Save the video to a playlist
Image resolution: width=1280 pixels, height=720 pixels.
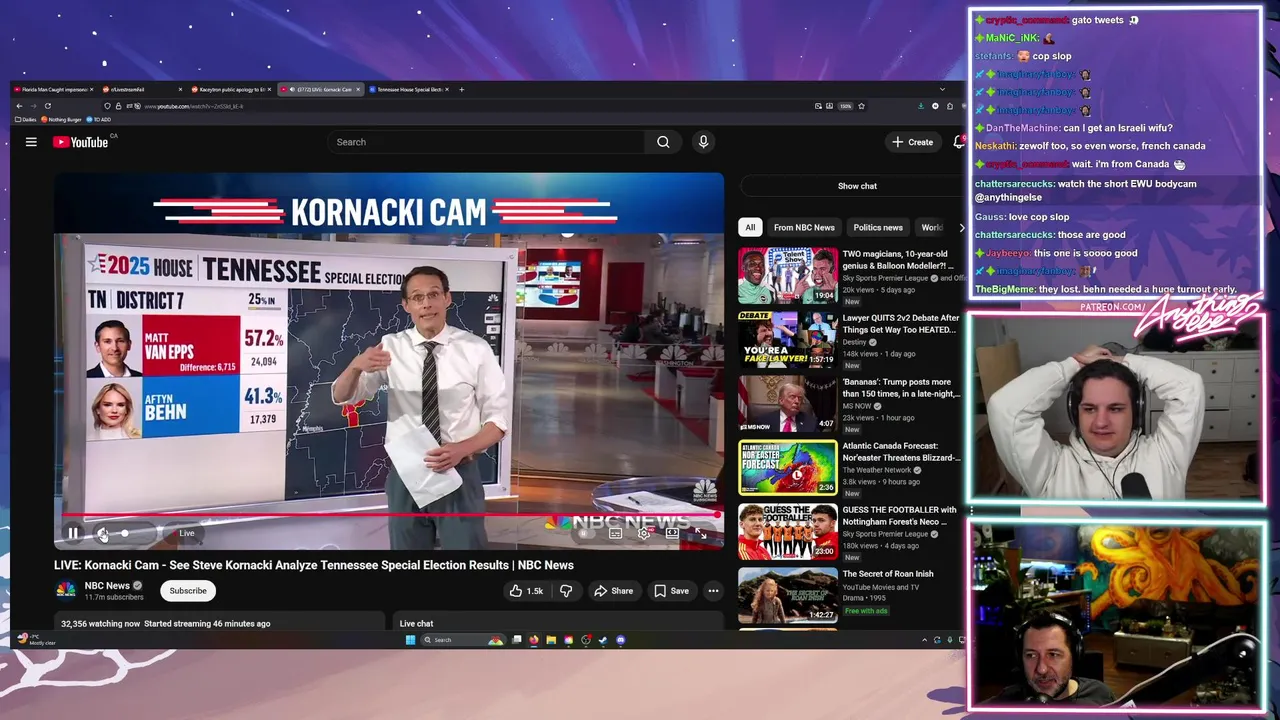pyautogui.click(x=671, y=591)
